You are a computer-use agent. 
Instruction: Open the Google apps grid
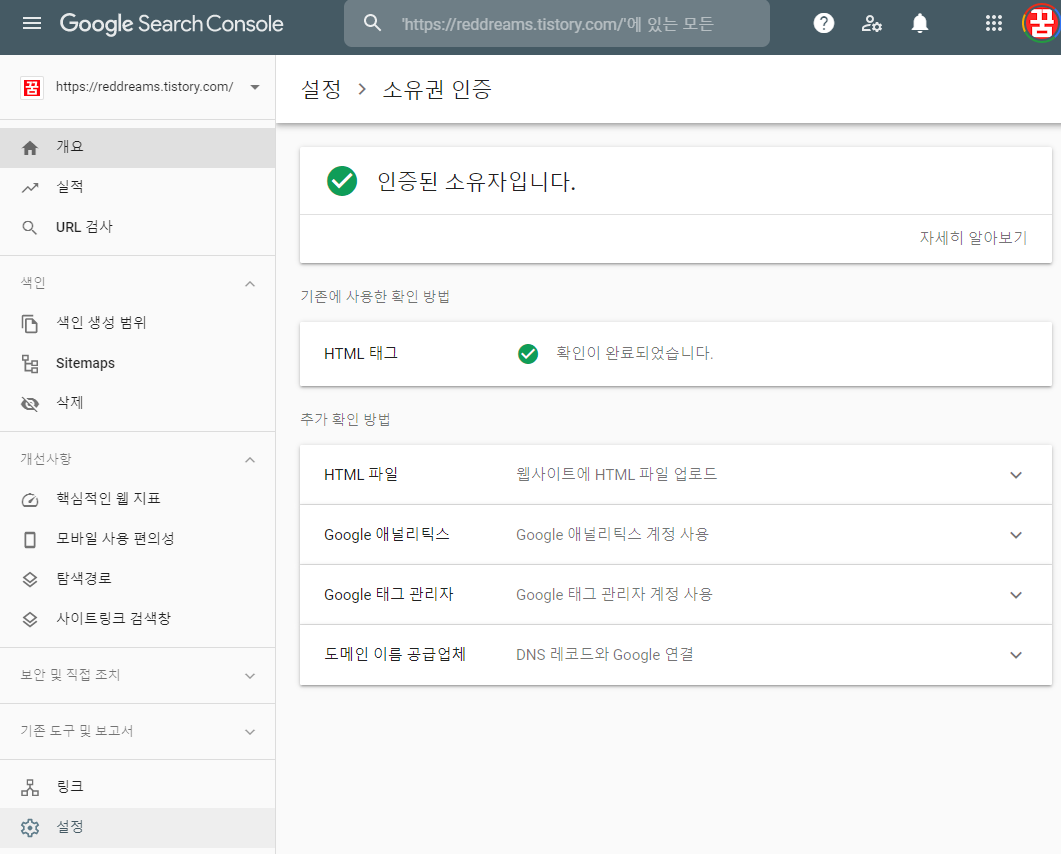(993, 24)
